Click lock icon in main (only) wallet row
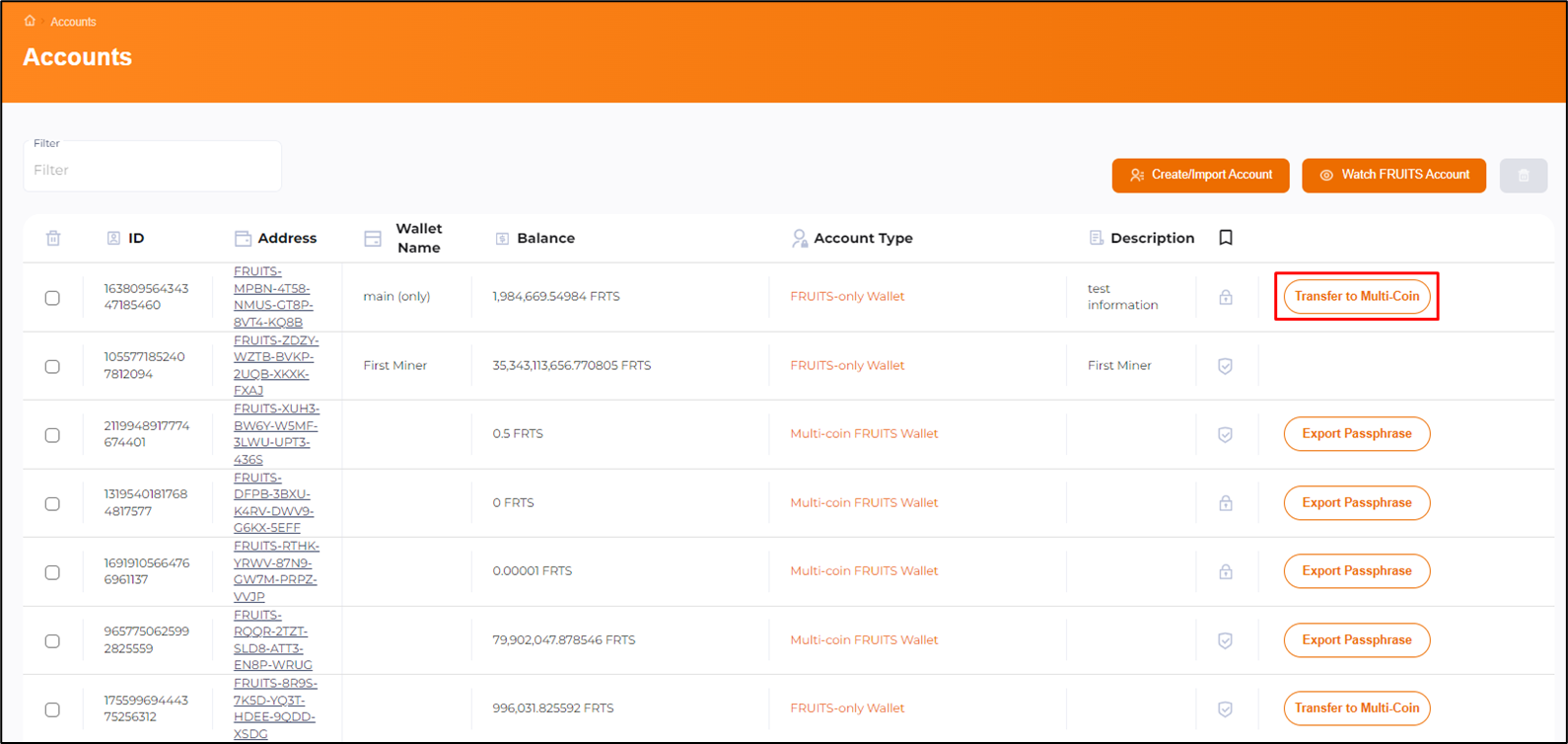 pos(1226,297)
